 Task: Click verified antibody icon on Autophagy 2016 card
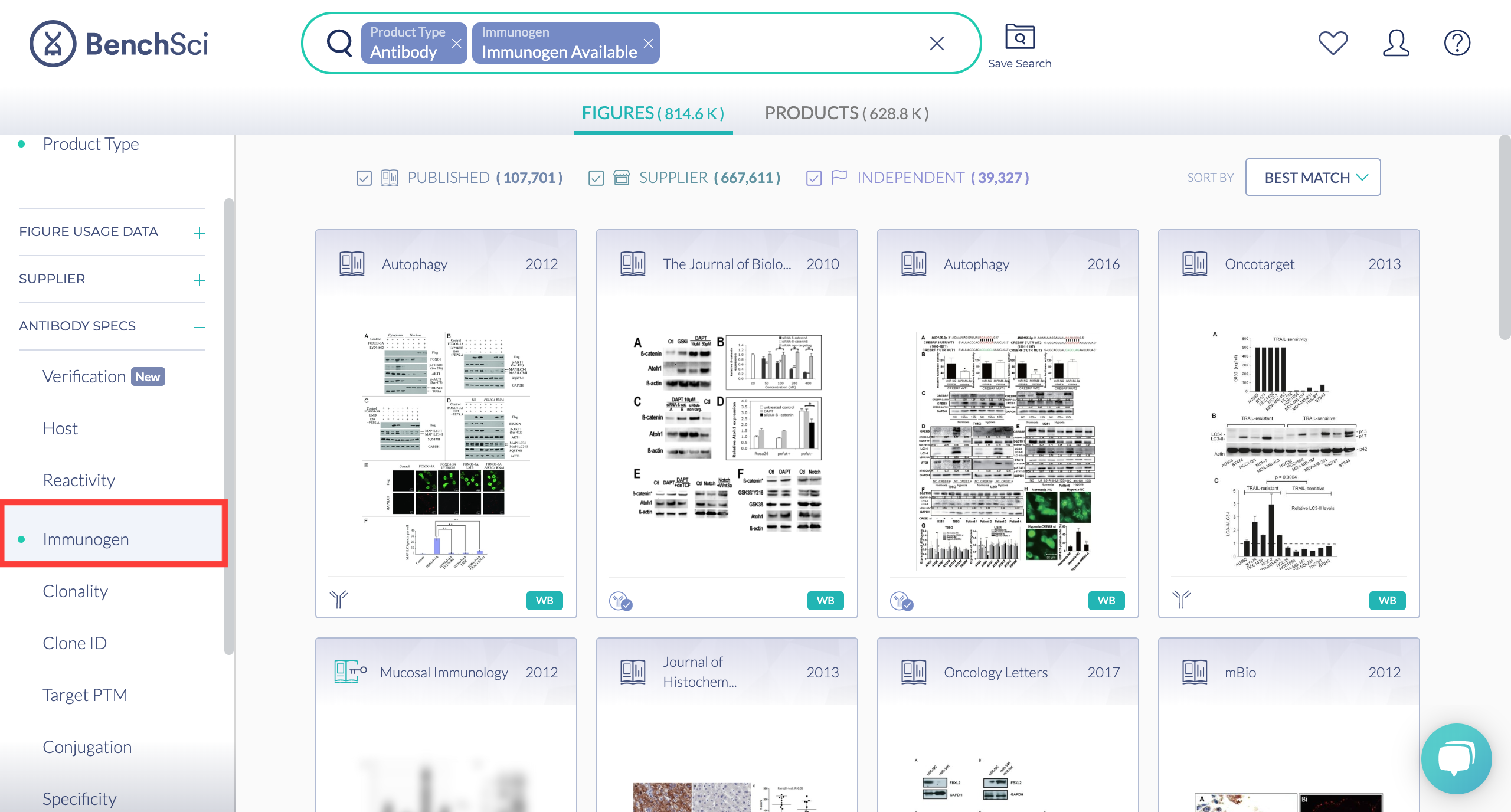click(901, 601)
